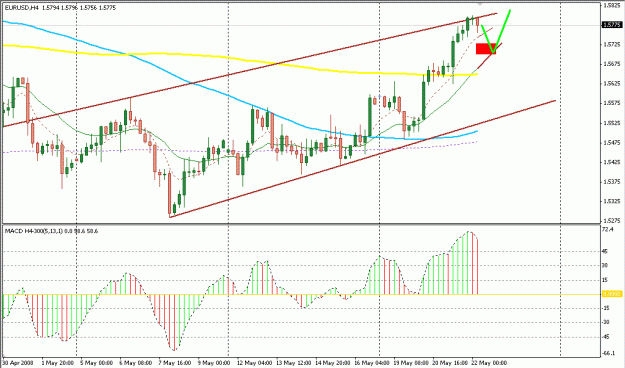Click the 1.5825 price axis label

pyautogui.click(x=612, y=6)
